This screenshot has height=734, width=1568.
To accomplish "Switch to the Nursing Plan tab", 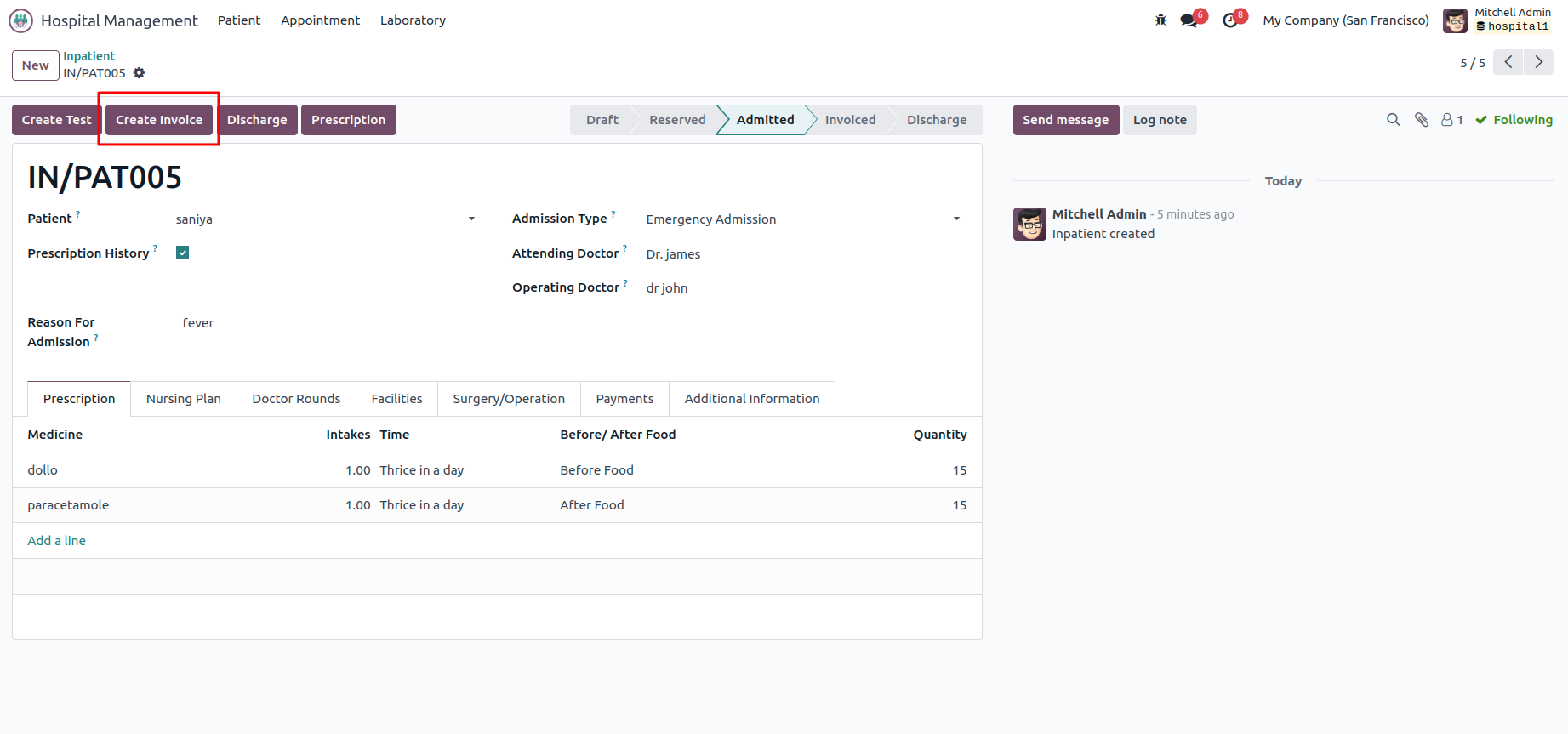I will click(x=183, y=399).
